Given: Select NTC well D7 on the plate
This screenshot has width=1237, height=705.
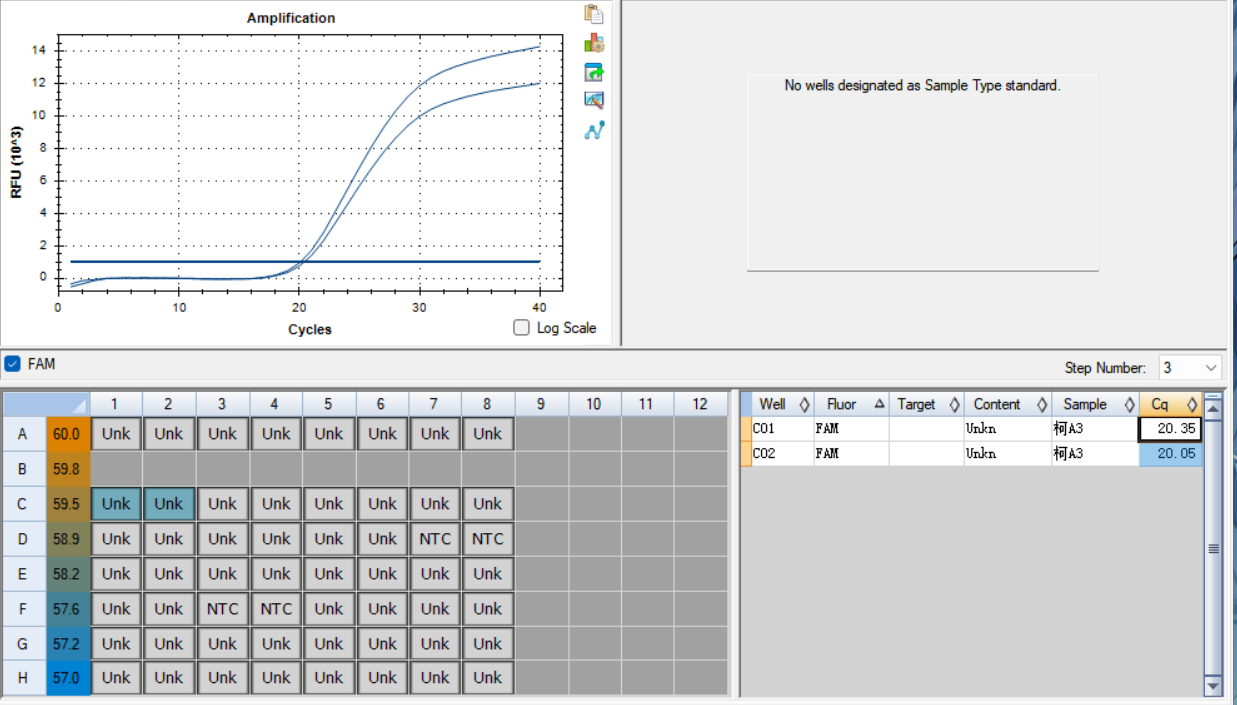Looking at the screenshot, I should tap(435, 539).
